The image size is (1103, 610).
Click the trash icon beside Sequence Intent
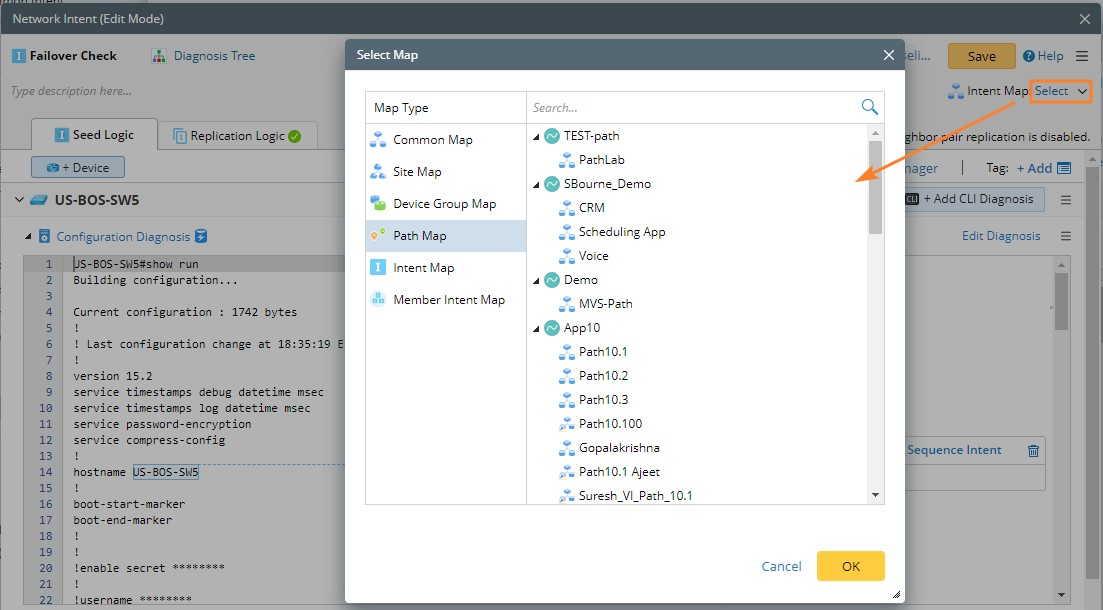[1033, 450]
